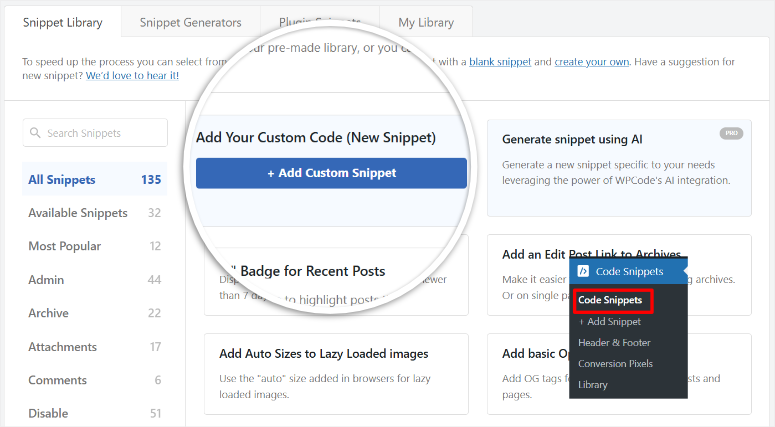This screenshot has width=775, height=427.
Task: Open the "create your own" link
Action: point(592,62)
